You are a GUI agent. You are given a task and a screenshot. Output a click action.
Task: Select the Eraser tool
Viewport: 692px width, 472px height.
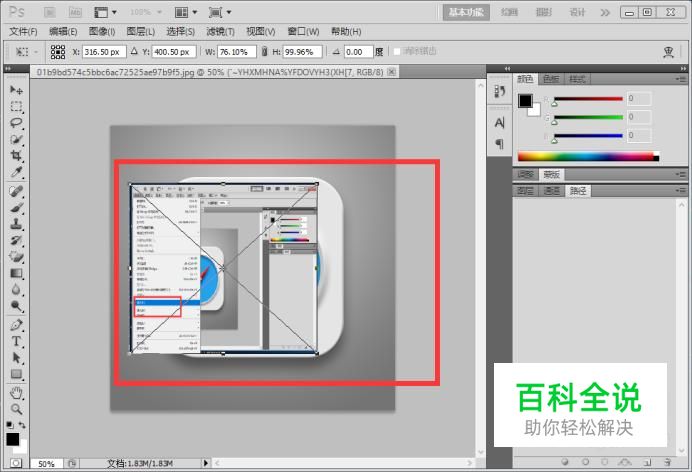(16, 257)
